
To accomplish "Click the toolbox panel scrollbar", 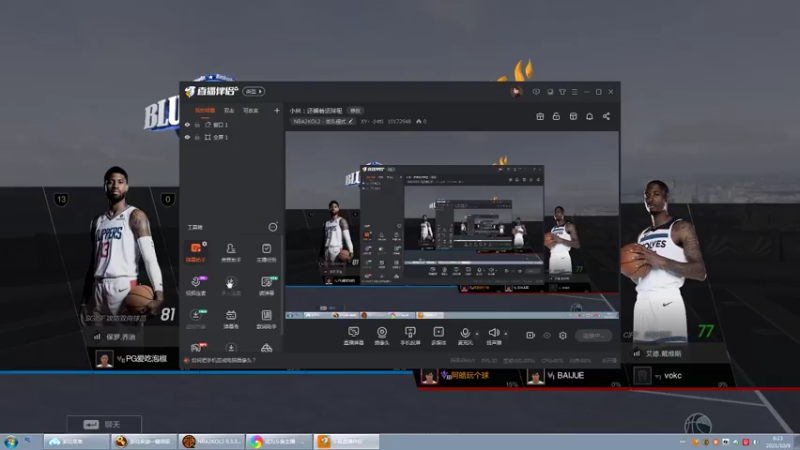I will [x=282, y=286].
